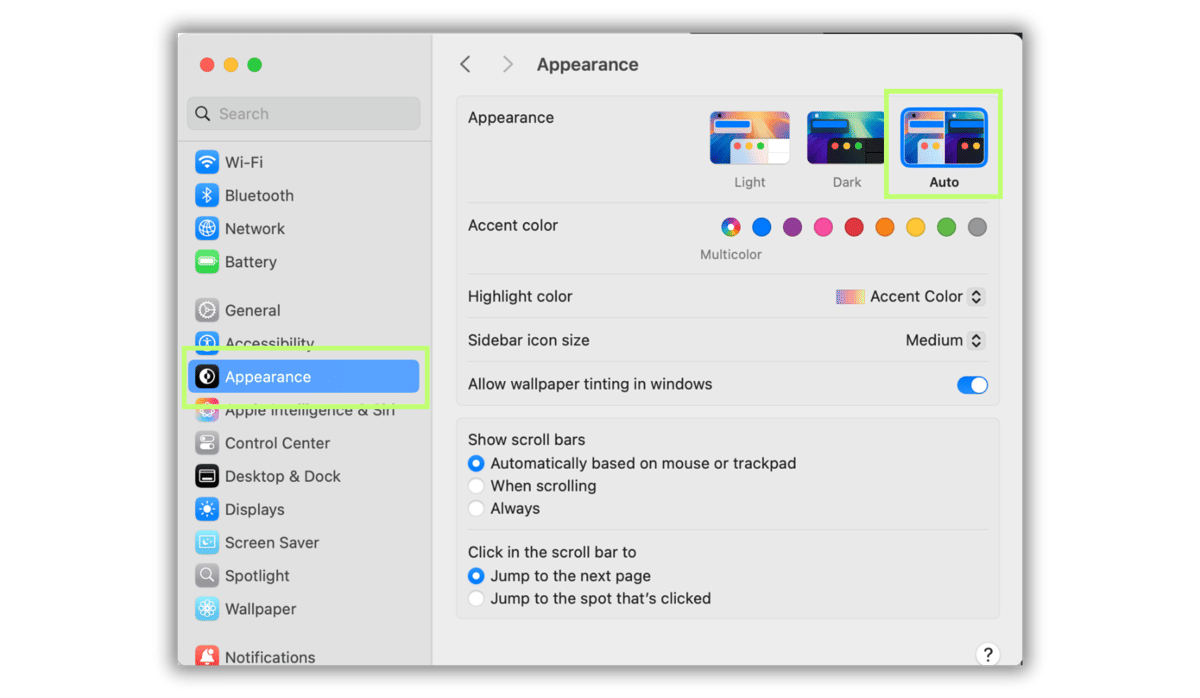The width and height of the screenshot is (1200, 698).
Task: Click the Screen Saver icon
Action: click(207, 542)
